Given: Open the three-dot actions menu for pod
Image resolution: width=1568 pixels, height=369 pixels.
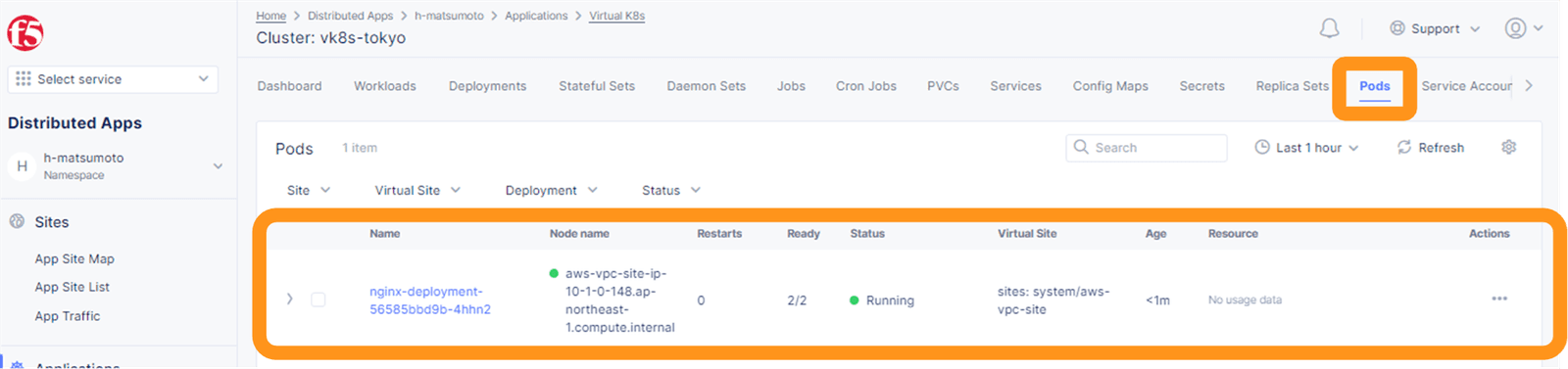Looking at the screenshot, I should click(1499, 299).
